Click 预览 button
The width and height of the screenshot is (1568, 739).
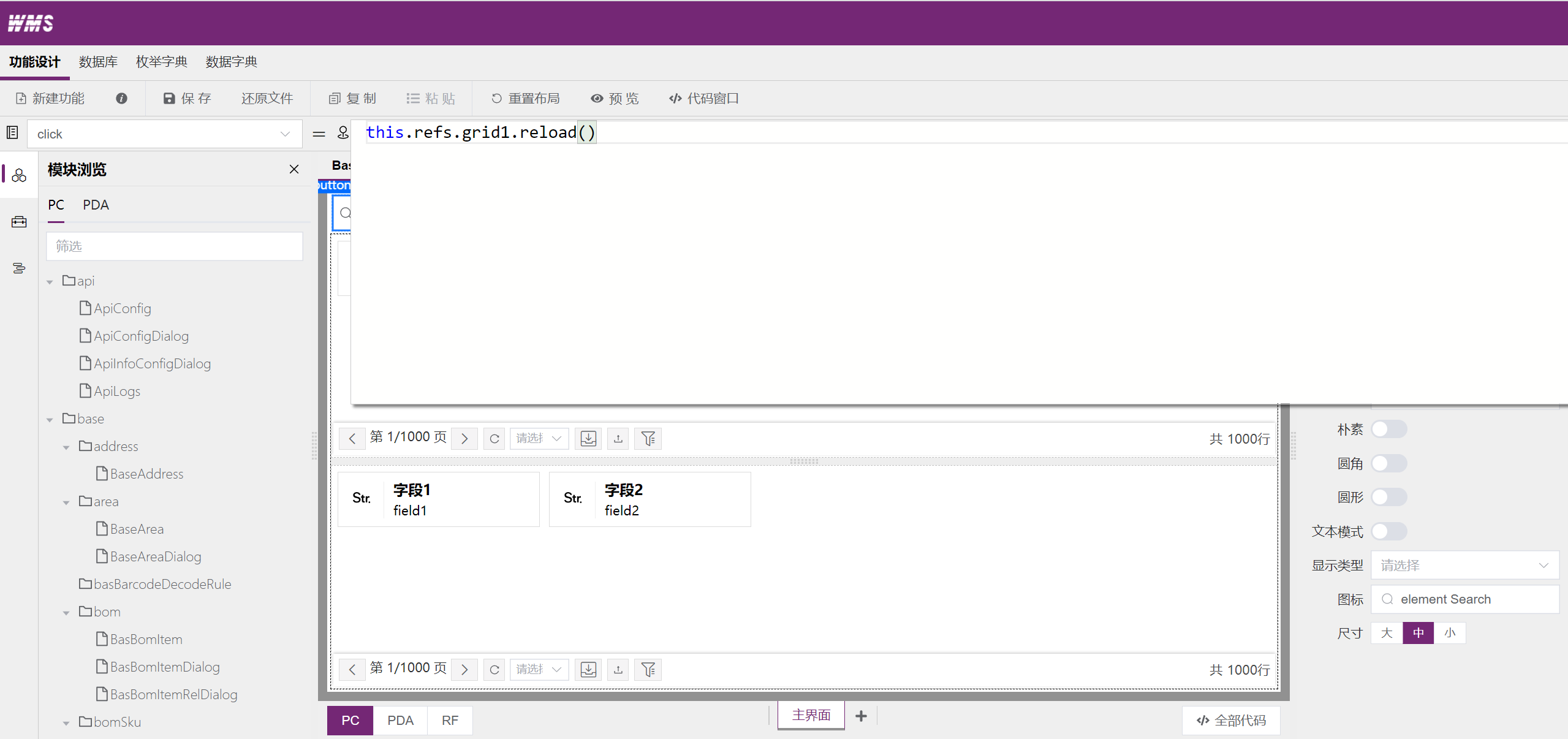click(615, 98)
